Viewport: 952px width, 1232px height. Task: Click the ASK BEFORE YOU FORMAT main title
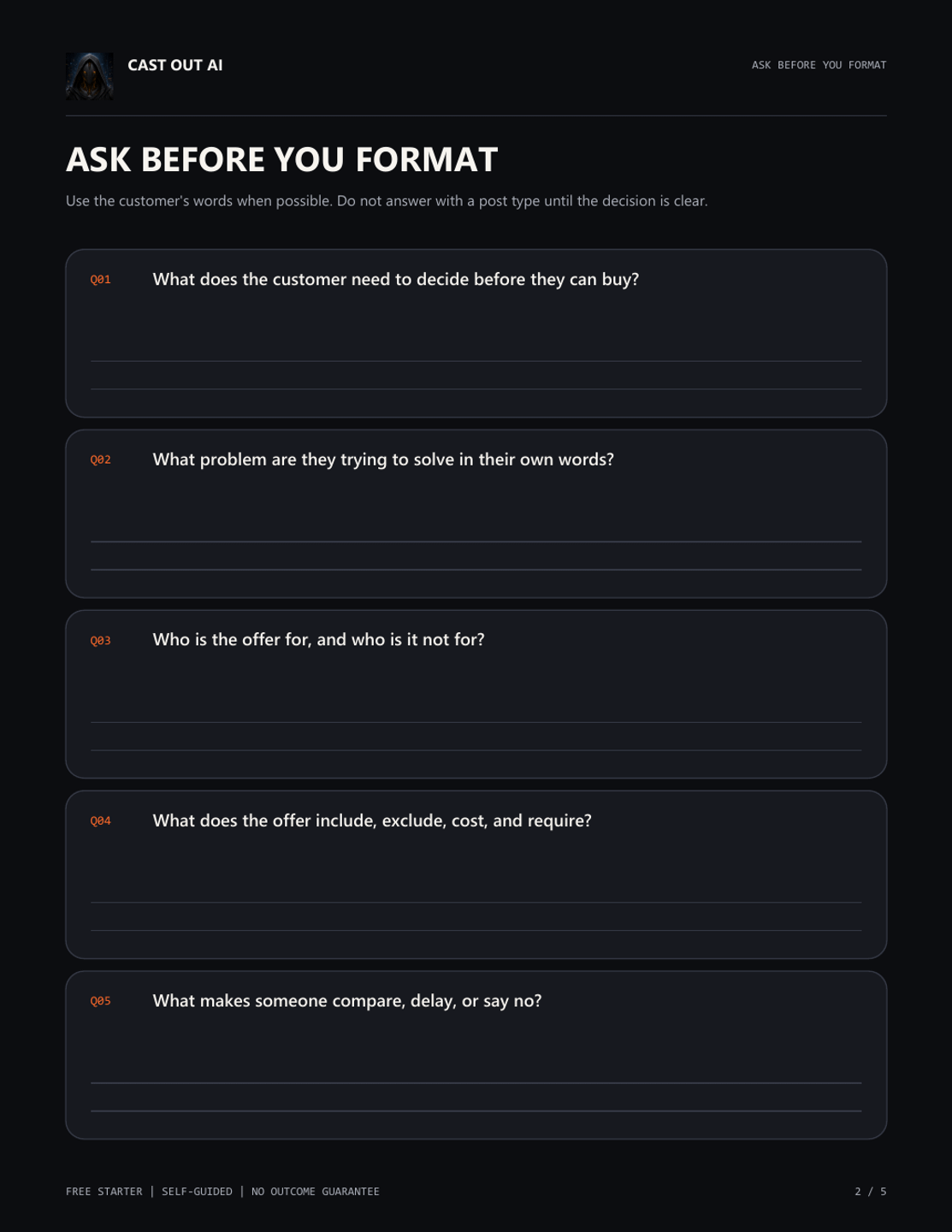click(281, 159)
